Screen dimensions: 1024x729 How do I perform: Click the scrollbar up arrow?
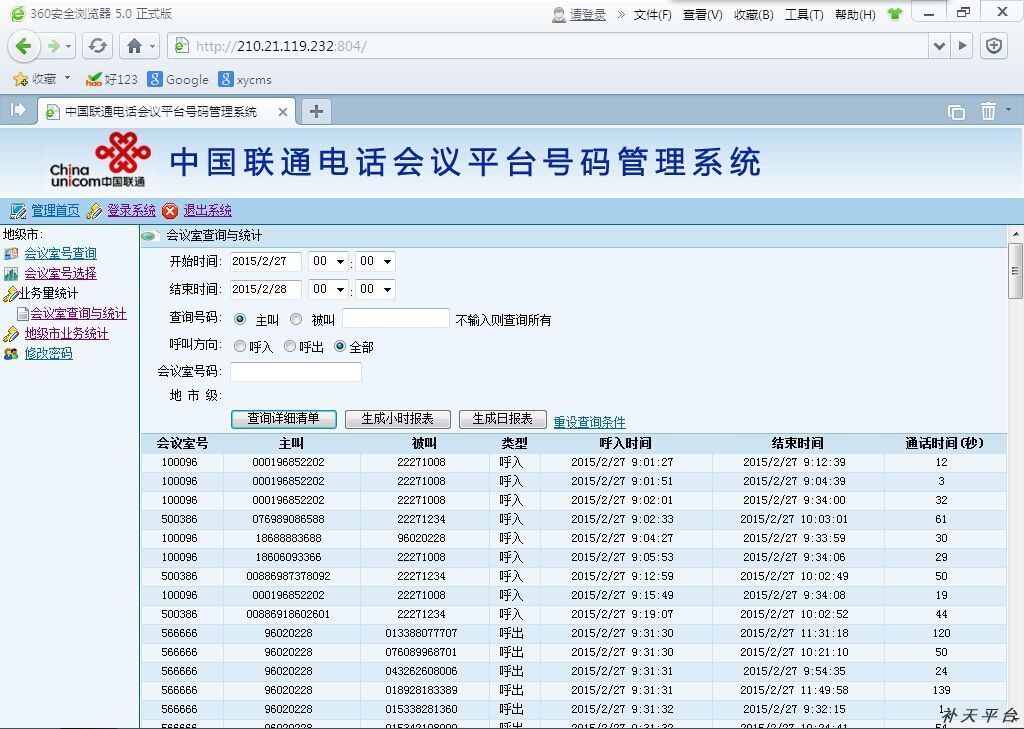point(1015,234)
